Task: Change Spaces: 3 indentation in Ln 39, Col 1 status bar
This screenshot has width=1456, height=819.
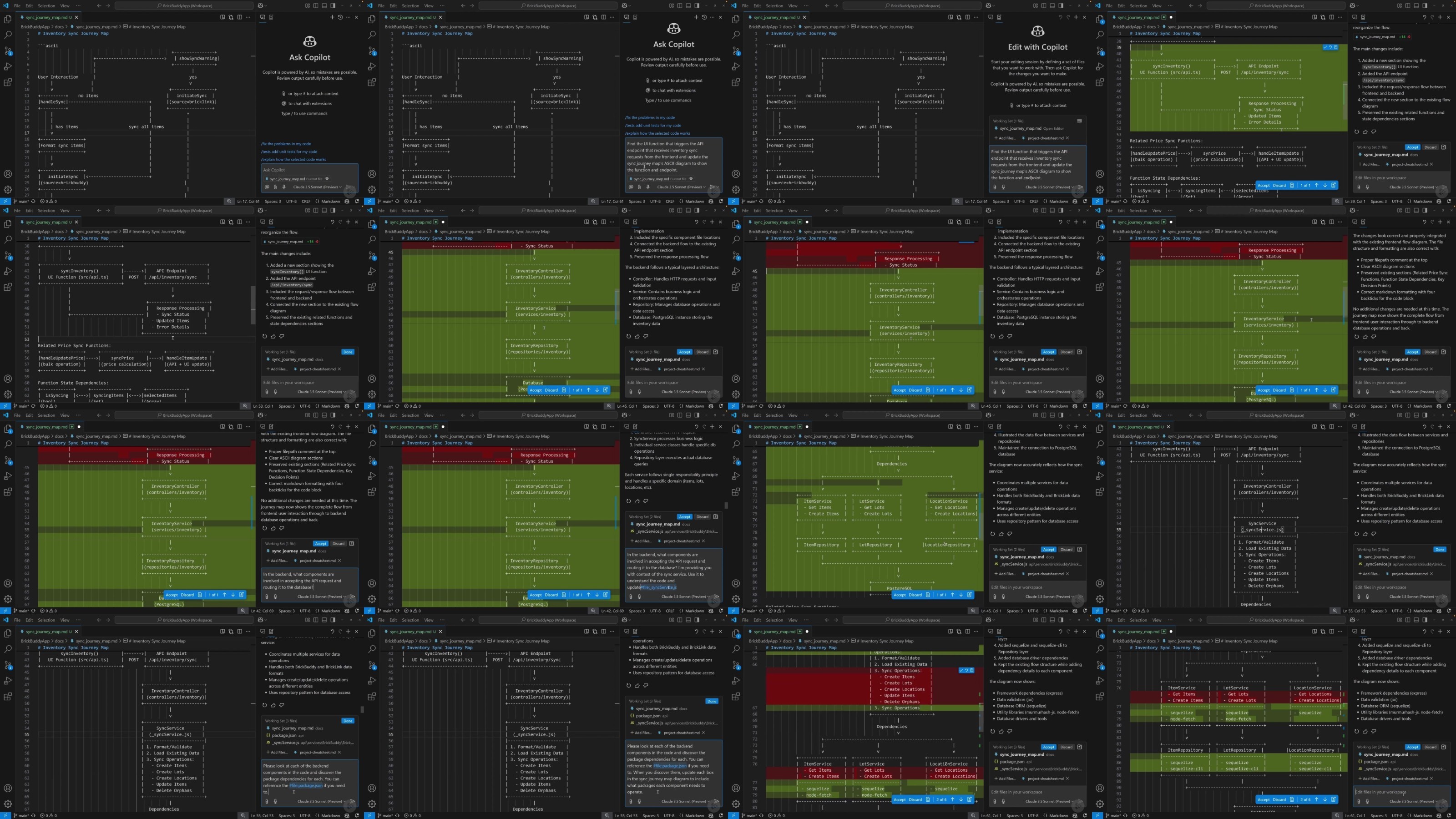Action: (x=1378, y=201)
